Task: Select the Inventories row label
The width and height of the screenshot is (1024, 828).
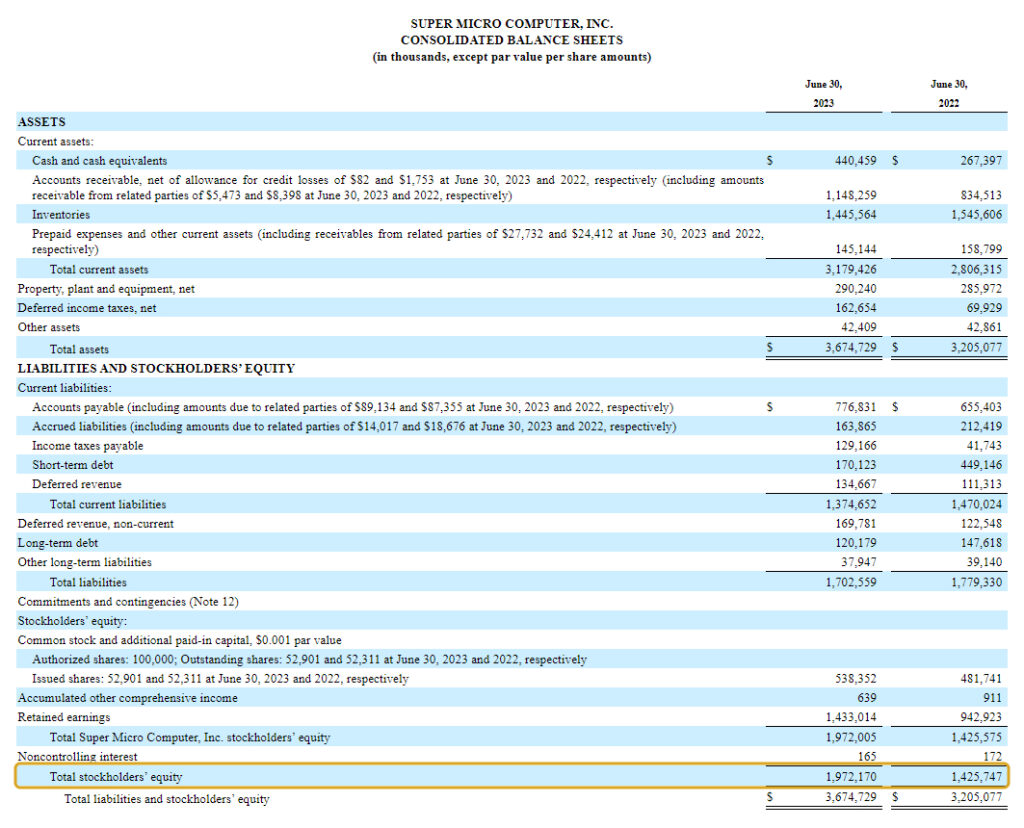Action: point(61,215)
